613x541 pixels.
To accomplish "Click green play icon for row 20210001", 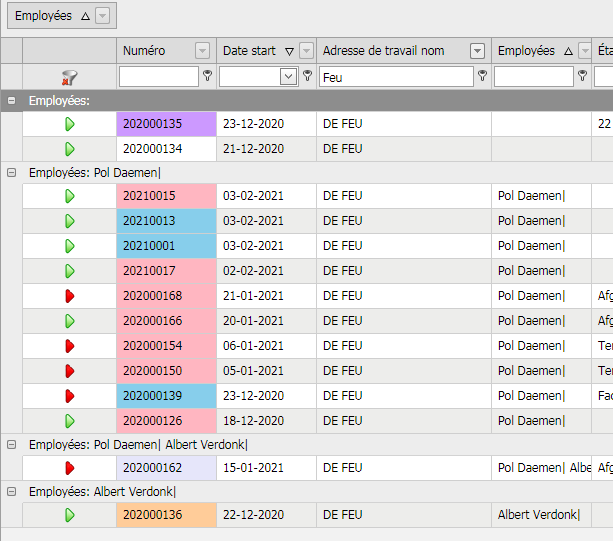I will tap(70, 246).
